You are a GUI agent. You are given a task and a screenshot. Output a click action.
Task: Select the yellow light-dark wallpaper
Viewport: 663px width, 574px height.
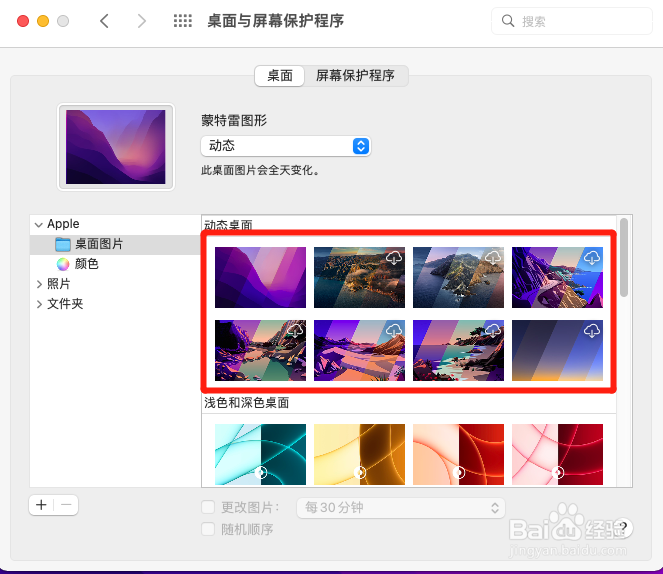click(x=359, y=454)
